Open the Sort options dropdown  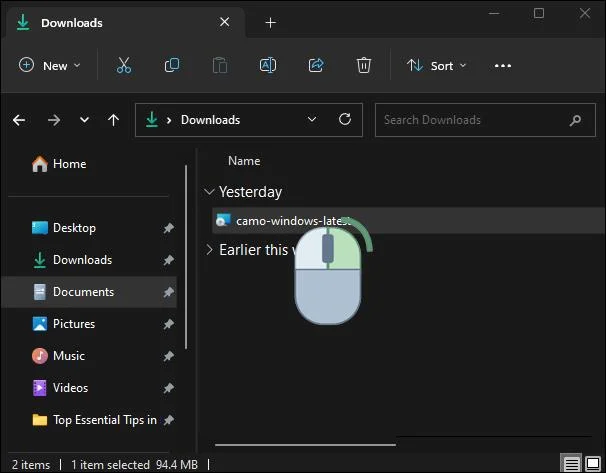tap(436, 66)
